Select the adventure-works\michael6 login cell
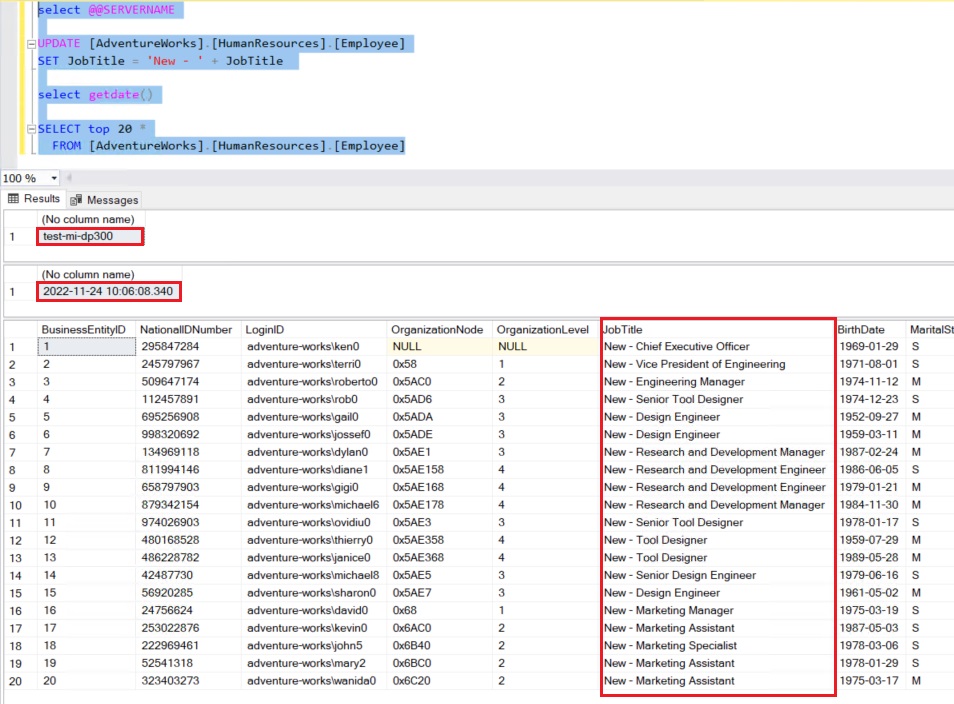The height and width of the screenshot is (704, 954). [x=313, y=505]
